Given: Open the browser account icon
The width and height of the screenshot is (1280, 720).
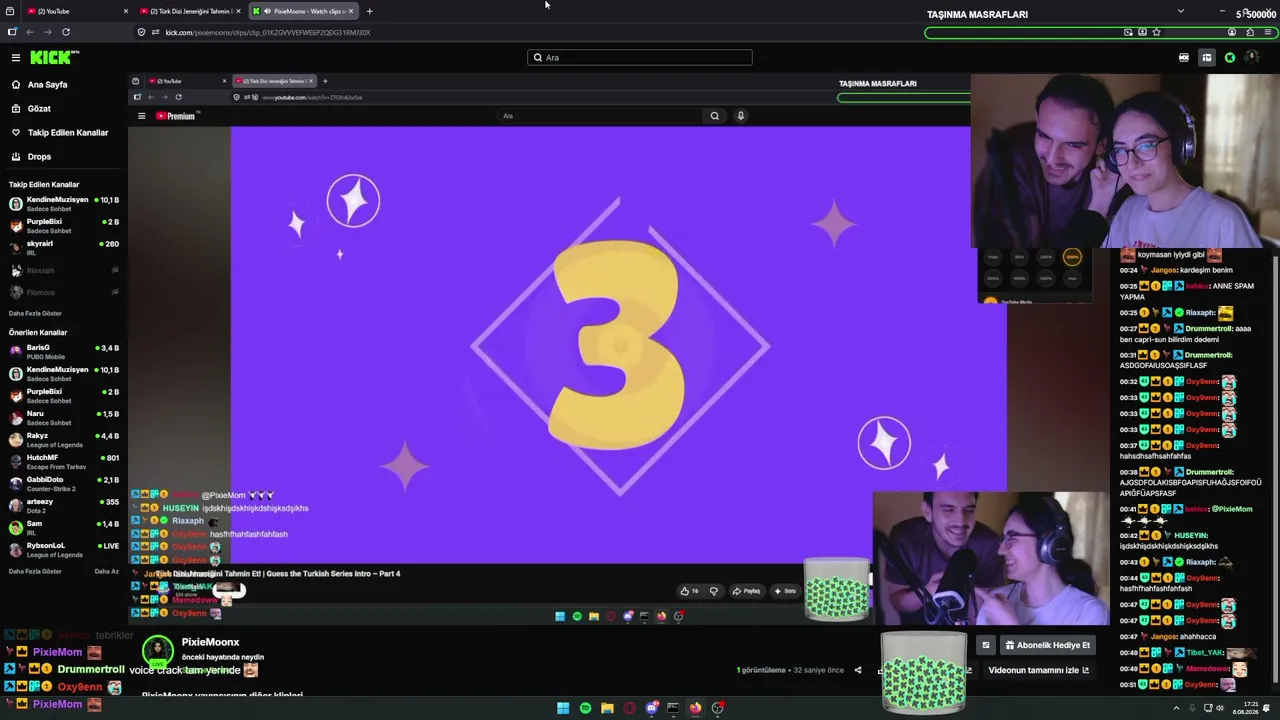Looking at the screenshot, I should (x=1232, y=32).
